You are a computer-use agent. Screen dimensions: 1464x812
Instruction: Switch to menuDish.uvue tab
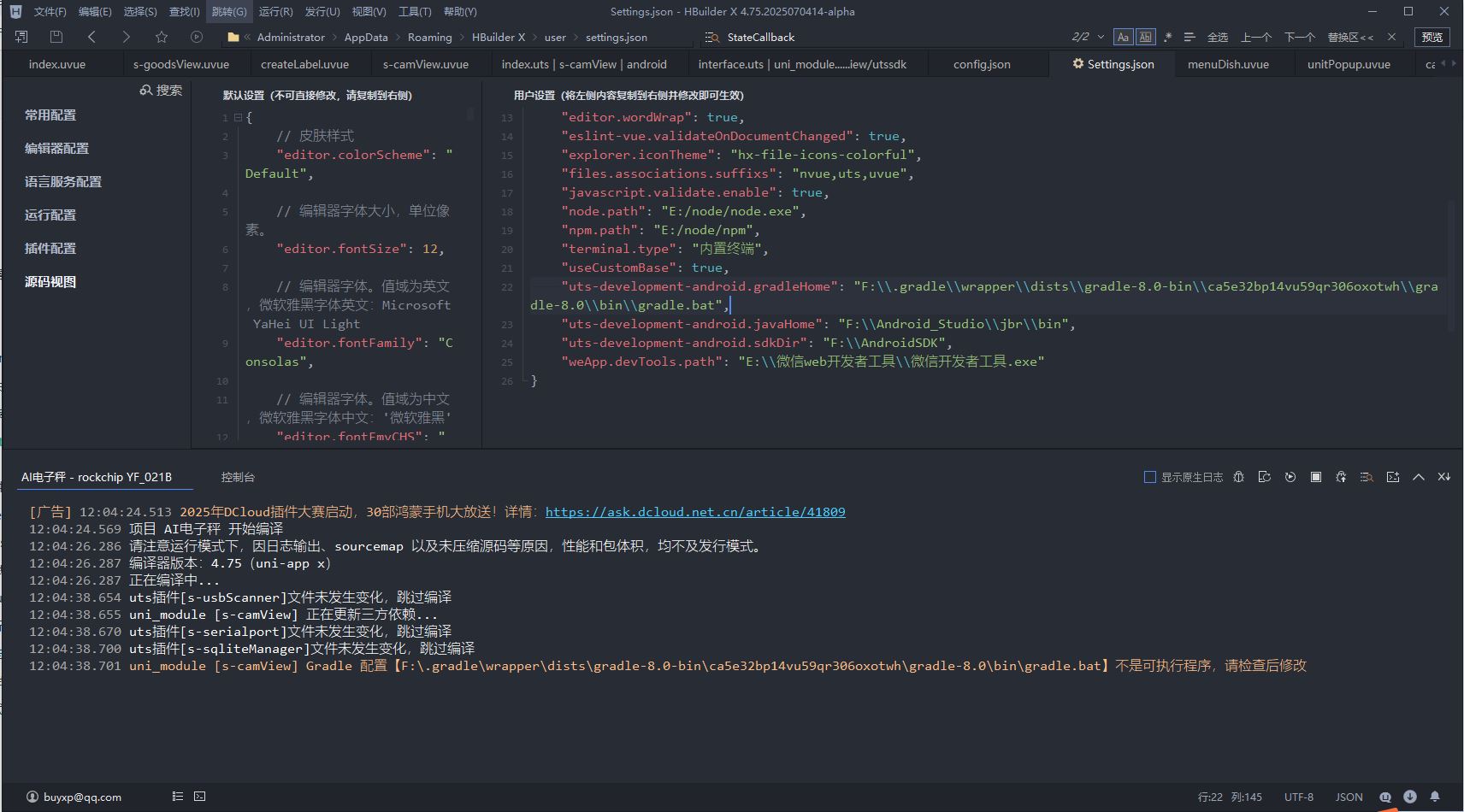coord(1228,64)
